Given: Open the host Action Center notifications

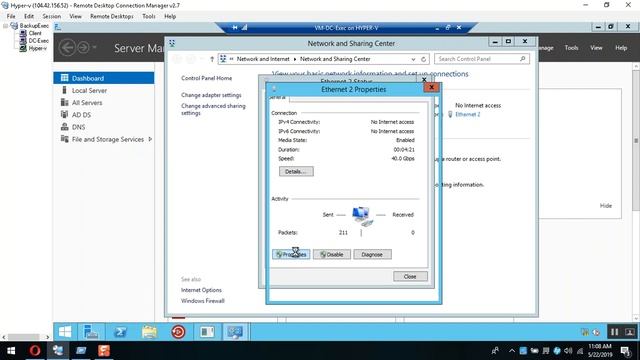Looking at the screenshot, I should click(625, 351).
